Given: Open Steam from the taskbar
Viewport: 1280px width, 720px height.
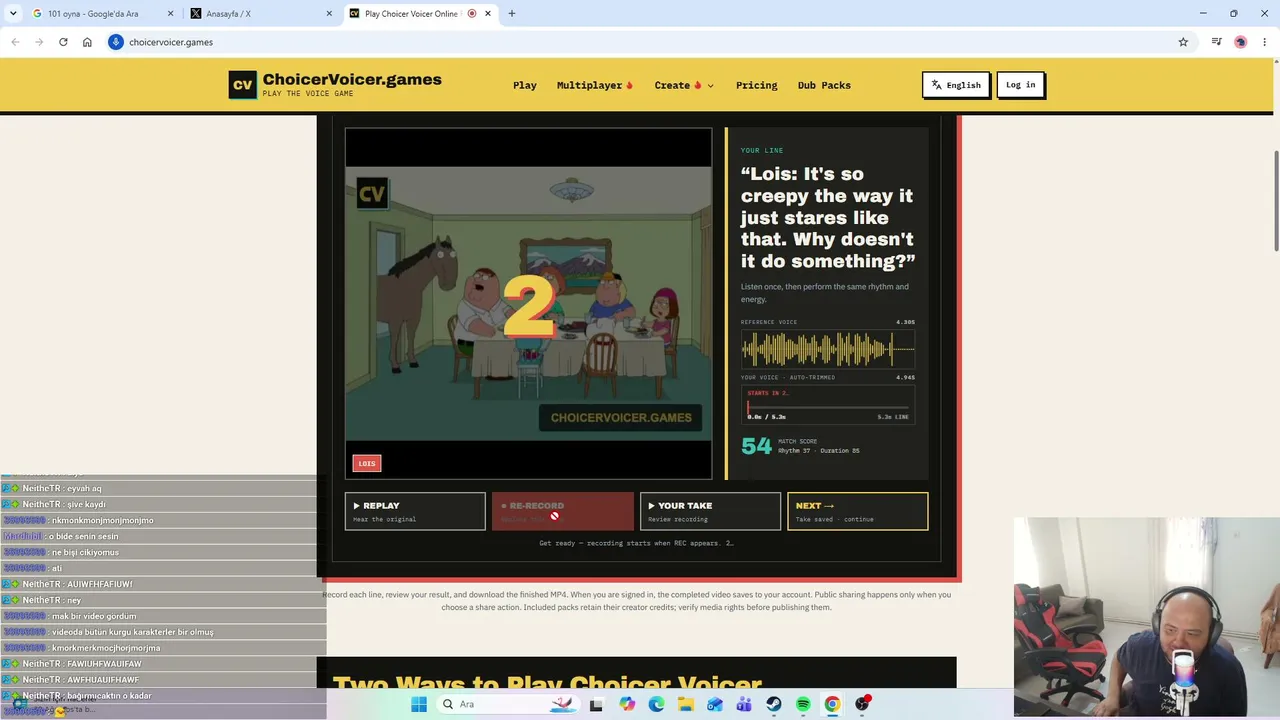Looking at the screenshot, I should (774, 704).
